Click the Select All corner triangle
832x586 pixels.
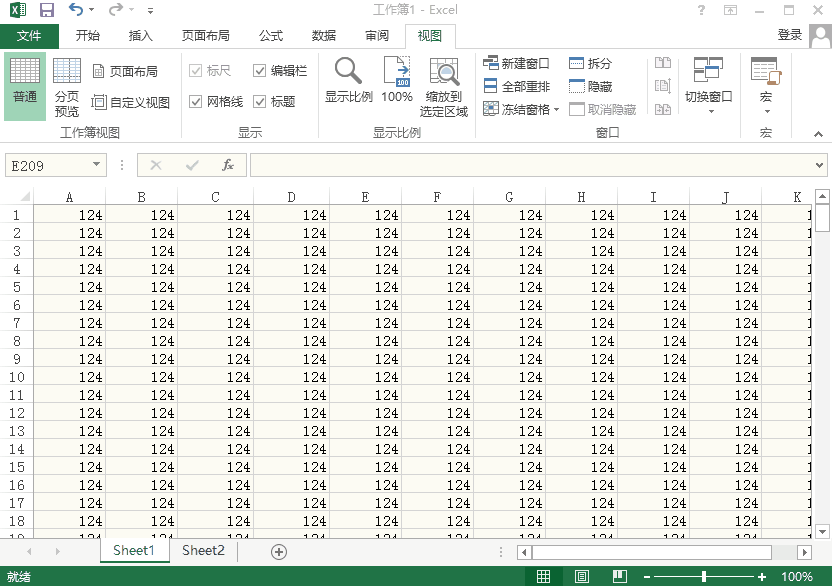25,197
